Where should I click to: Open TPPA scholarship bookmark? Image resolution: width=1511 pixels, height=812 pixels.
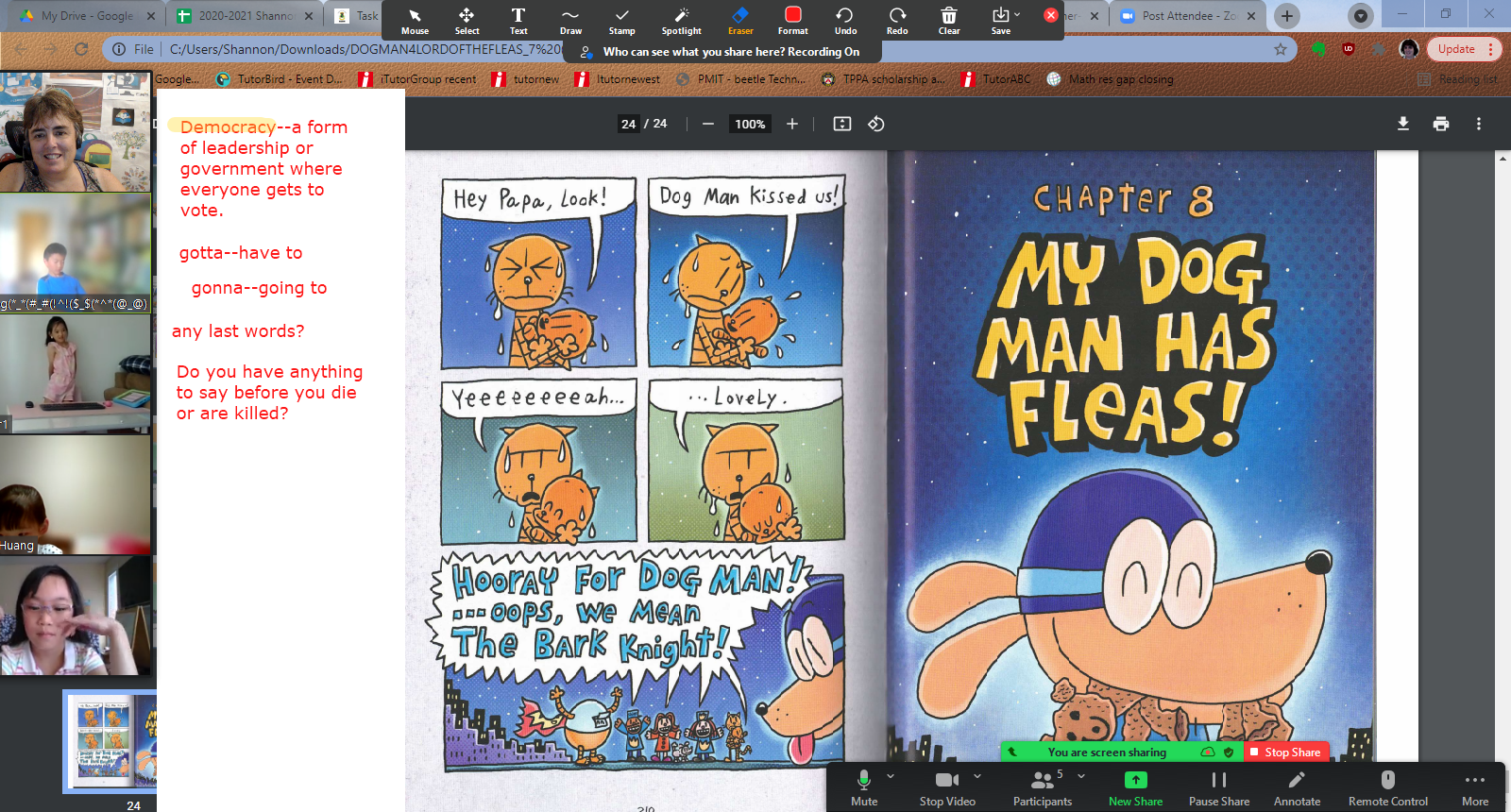pos(883,79)
